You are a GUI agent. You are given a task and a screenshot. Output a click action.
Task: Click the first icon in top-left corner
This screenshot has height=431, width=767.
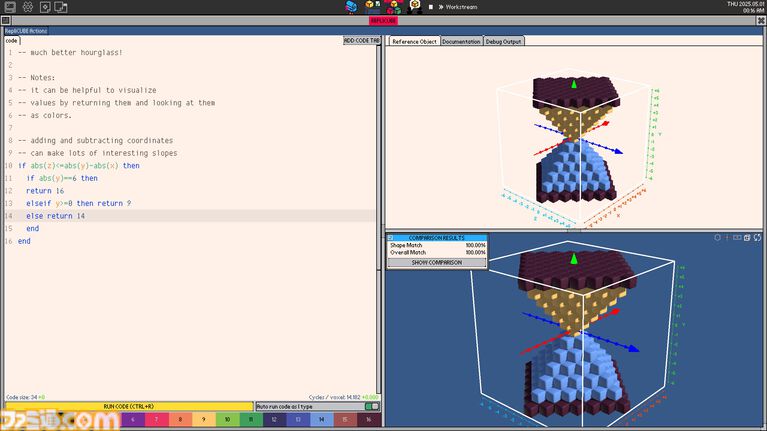(12, 7)
